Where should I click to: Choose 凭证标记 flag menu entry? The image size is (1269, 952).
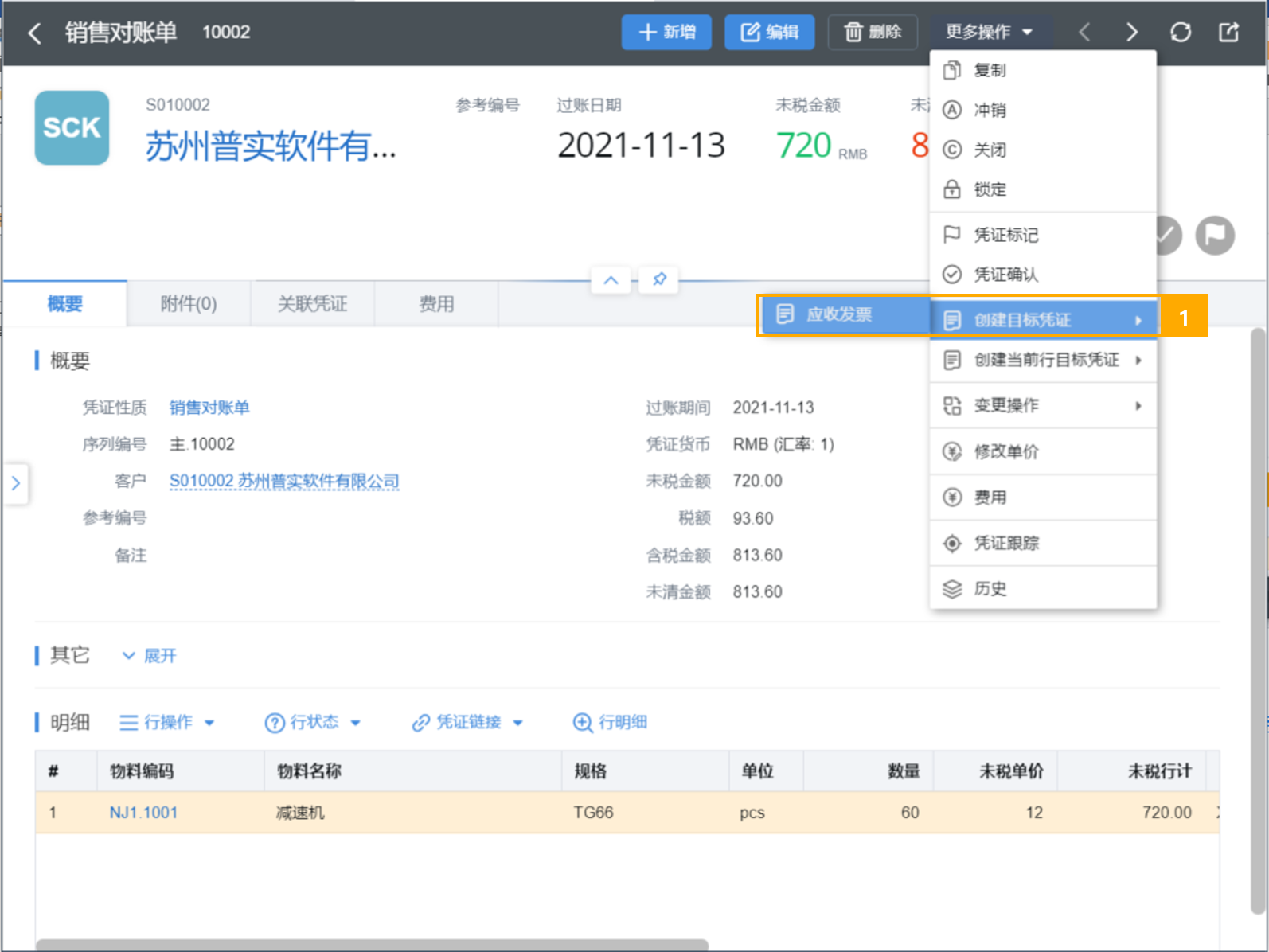pos(1043,235)
